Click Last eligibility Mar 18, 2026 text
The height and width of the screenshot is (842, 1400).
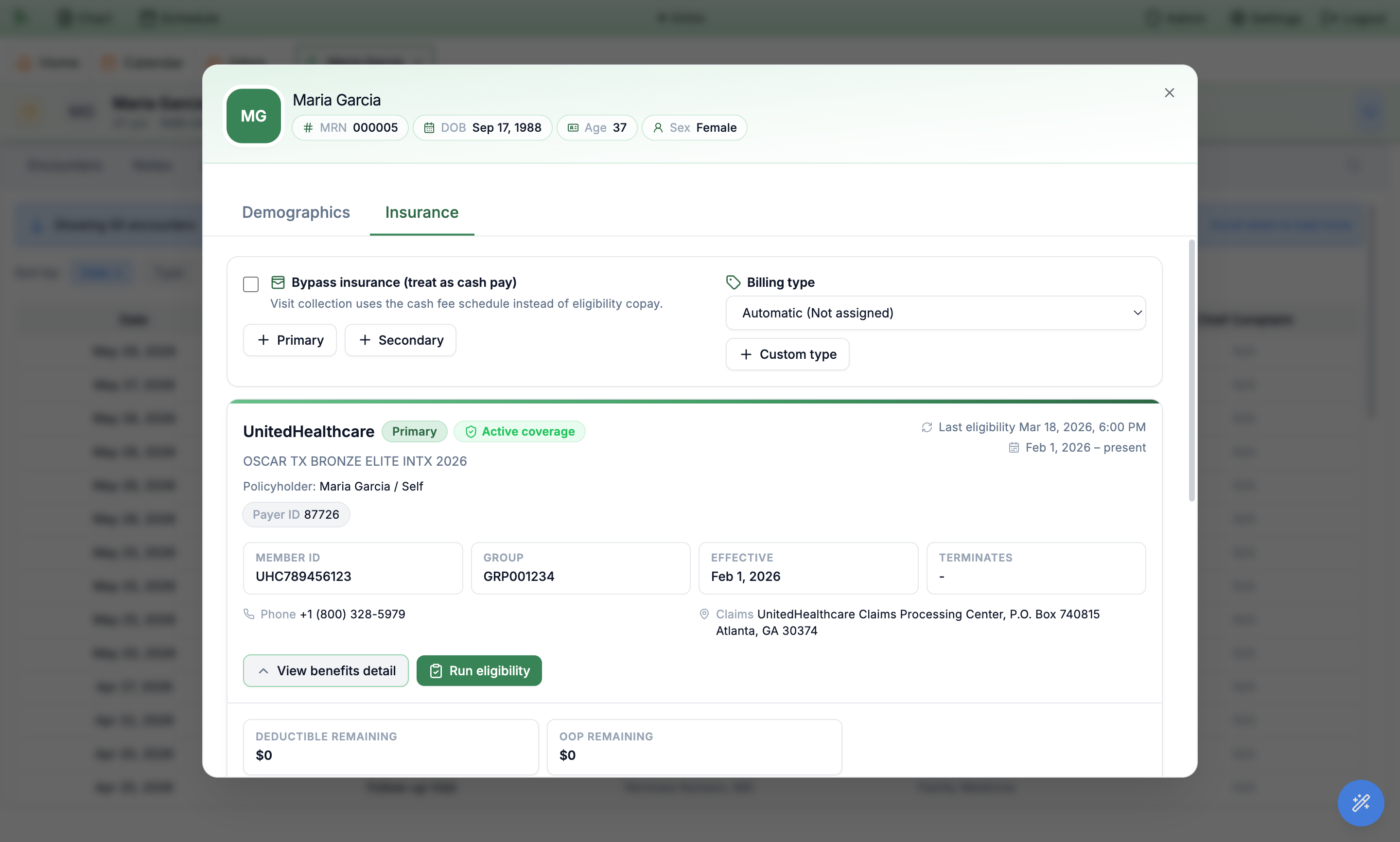click(x=1042, y=427)
